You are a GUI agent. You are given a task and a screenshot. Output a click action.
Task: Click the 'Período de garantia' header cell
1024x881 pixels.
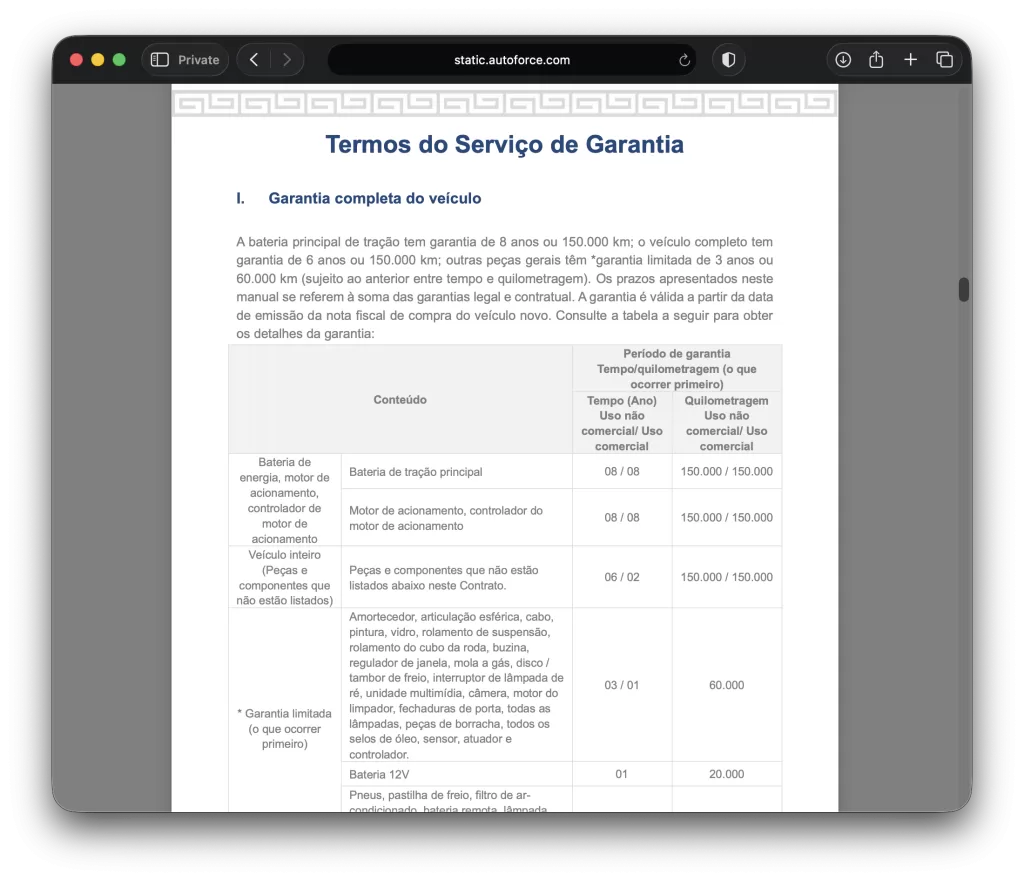tap(677, 369)
